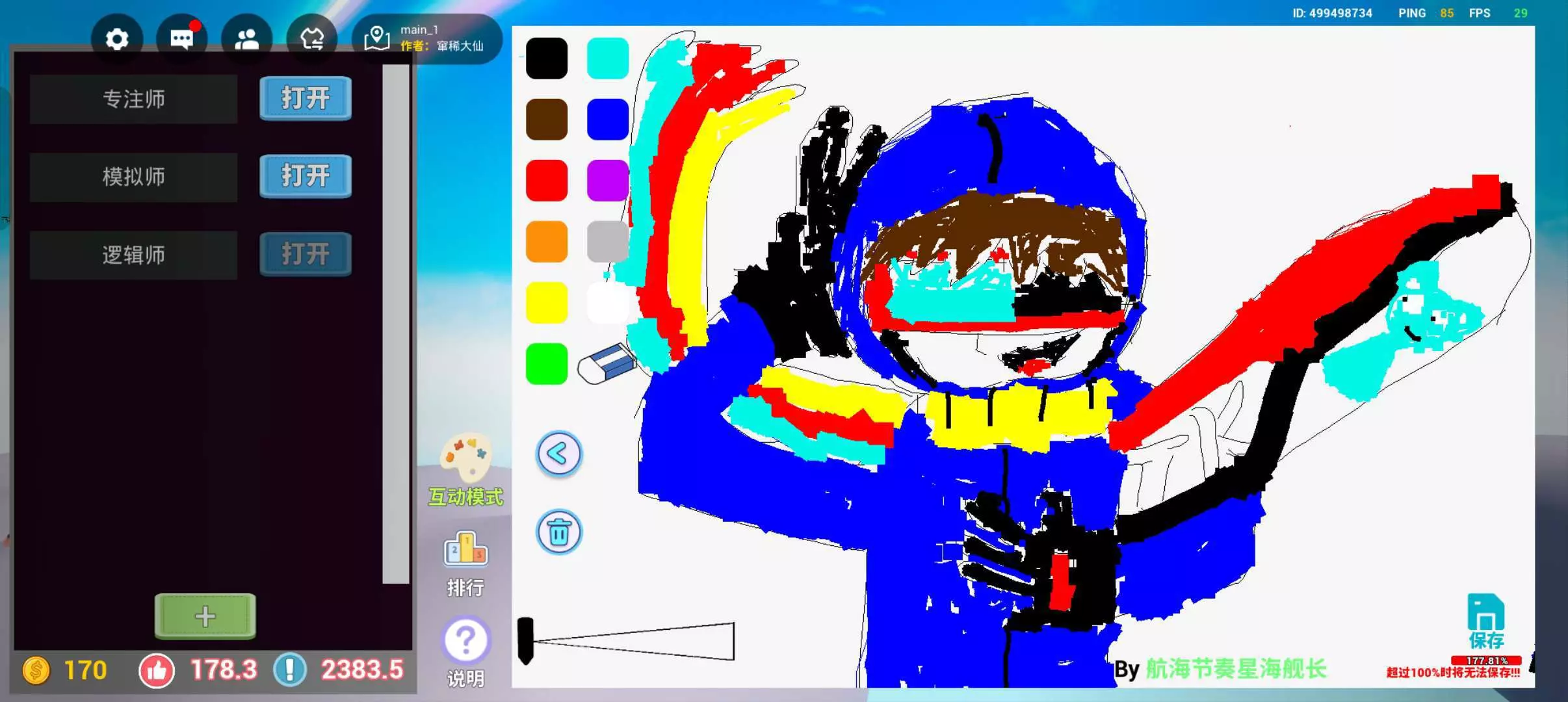Open the settings gear icon
The width and height of the screenshot is (1568, 702).
coord(117,40)
